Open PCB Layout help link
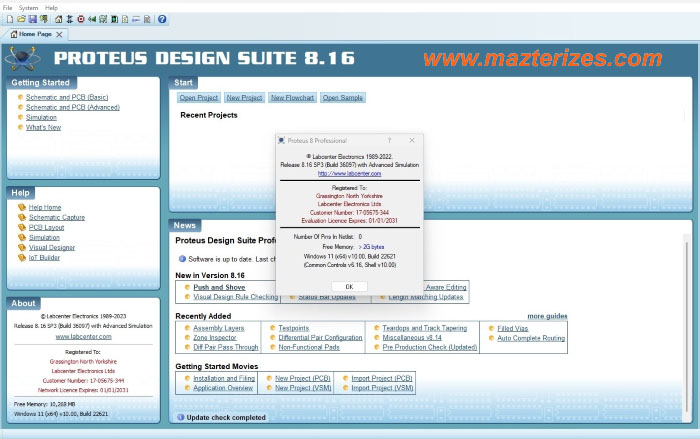The image size is (700, 439). pos(46,227)
